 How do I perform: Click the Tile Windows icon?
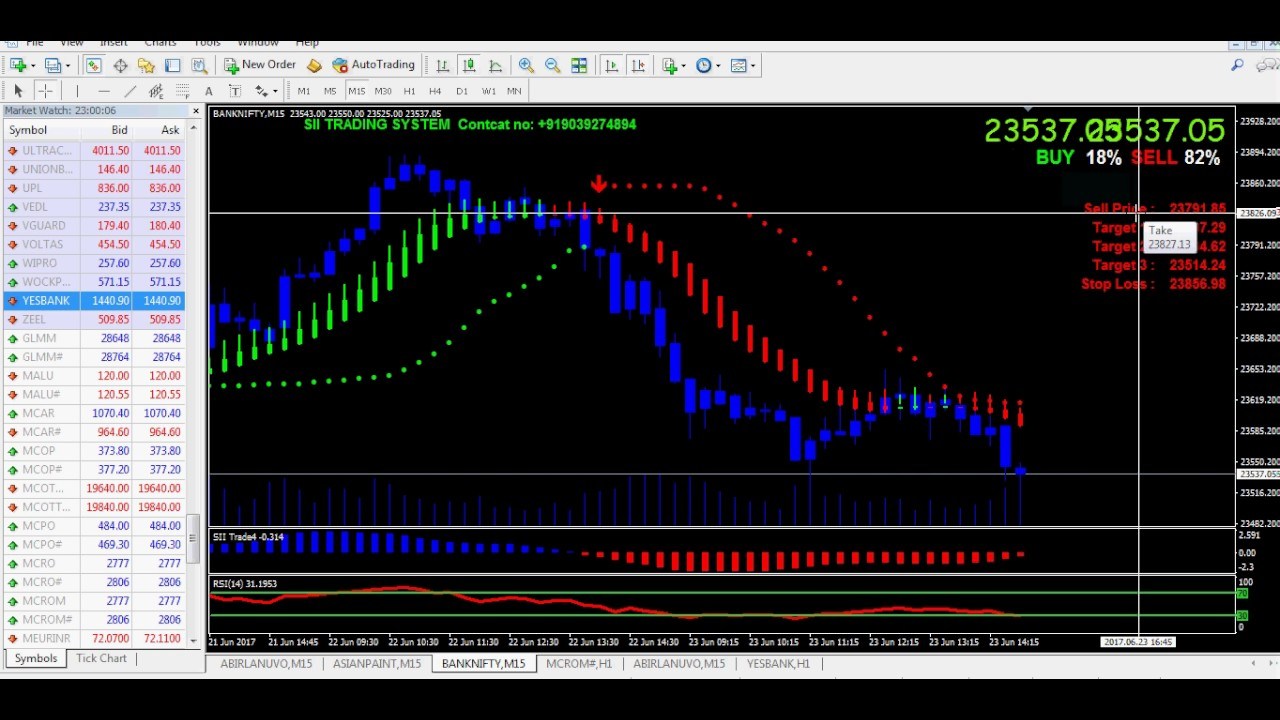coord(579,65)
